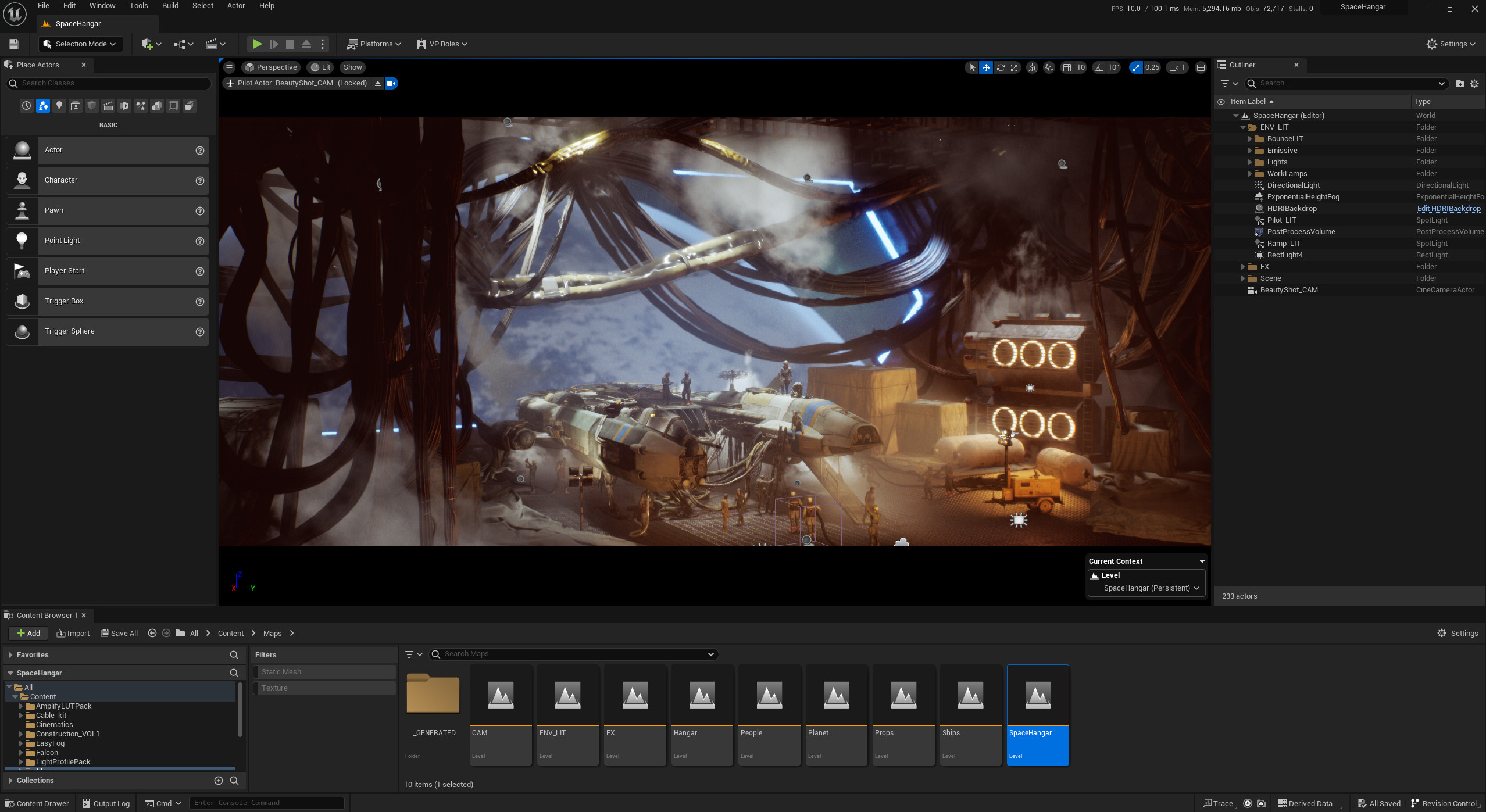This screenshot has height=812, width=1486.
Task: Toggle the Texture filter
Action: coord(324,688)
